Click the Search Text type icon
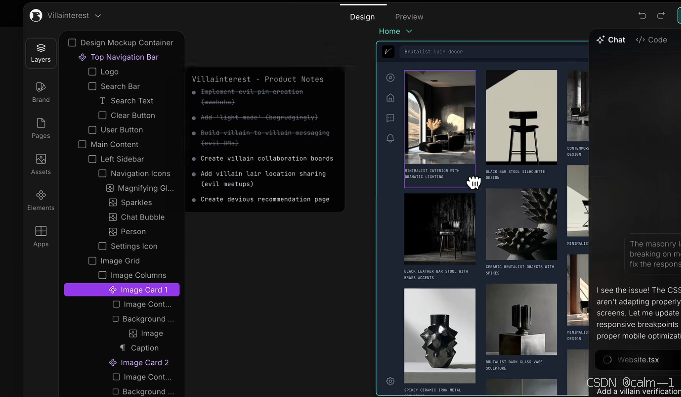This screenshot has height=397, width=681. 102,101
